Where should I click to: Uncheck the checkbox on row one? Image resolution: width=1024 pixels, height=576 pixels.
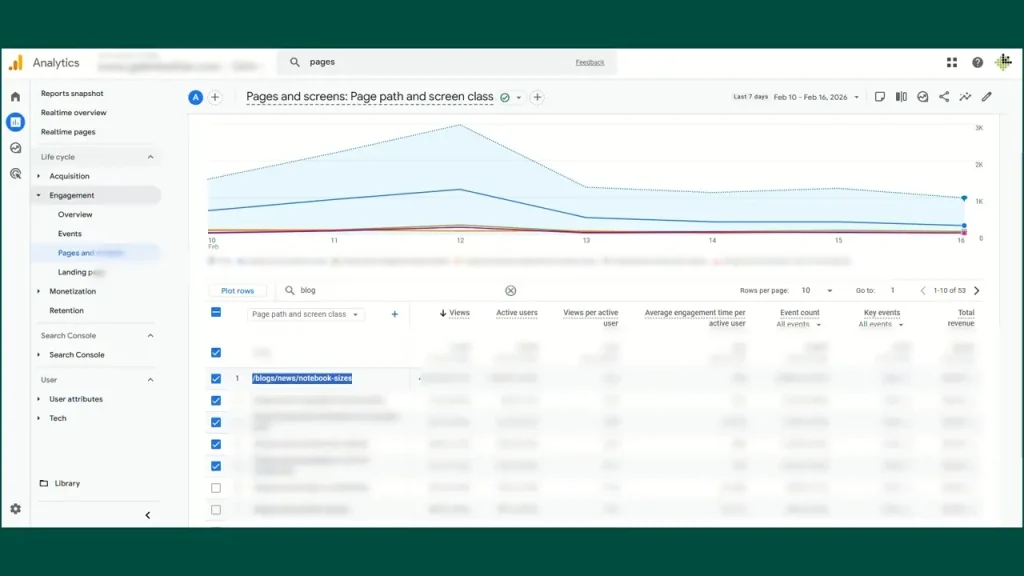pos(215,379)
